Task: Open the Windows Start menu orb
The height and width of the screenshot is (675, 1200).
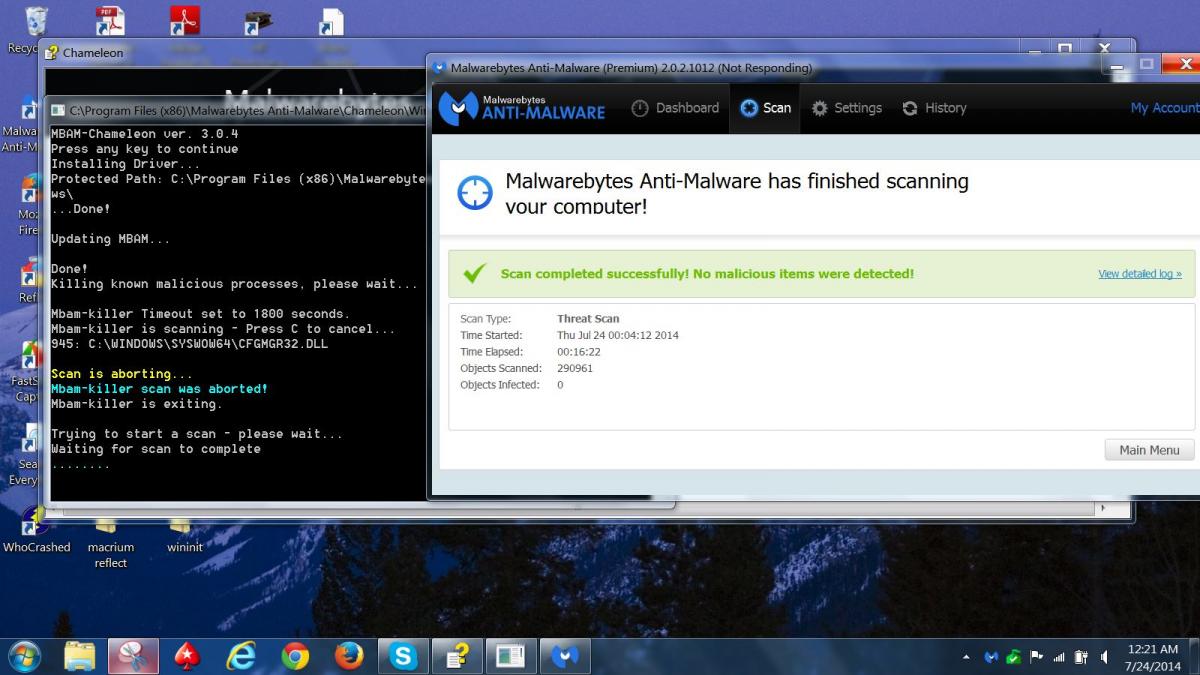Action: [24, 656]
